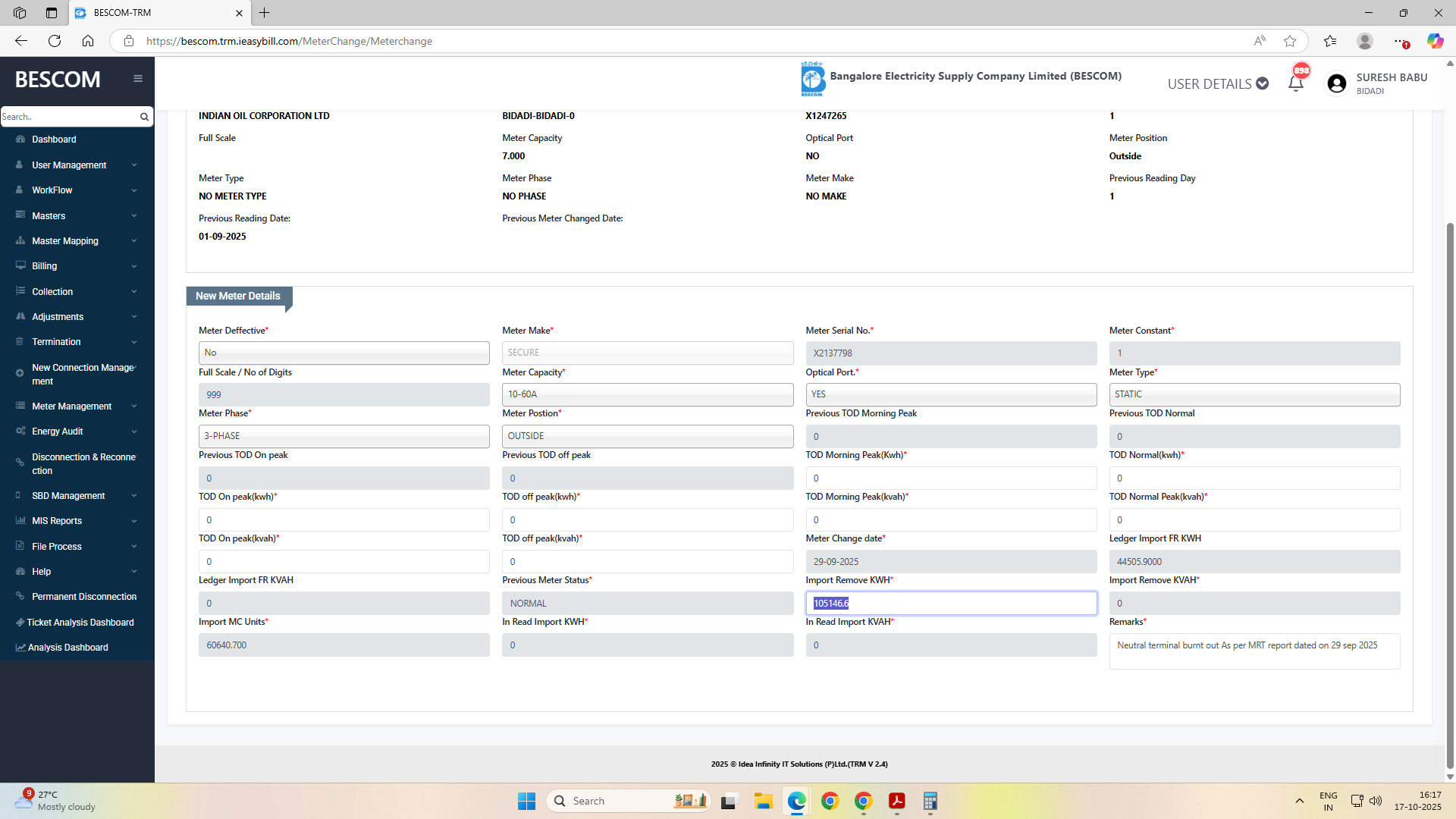Click the BESCOM company logo
The width and height of the screenshot is (1456, 819).
(812, 79)
